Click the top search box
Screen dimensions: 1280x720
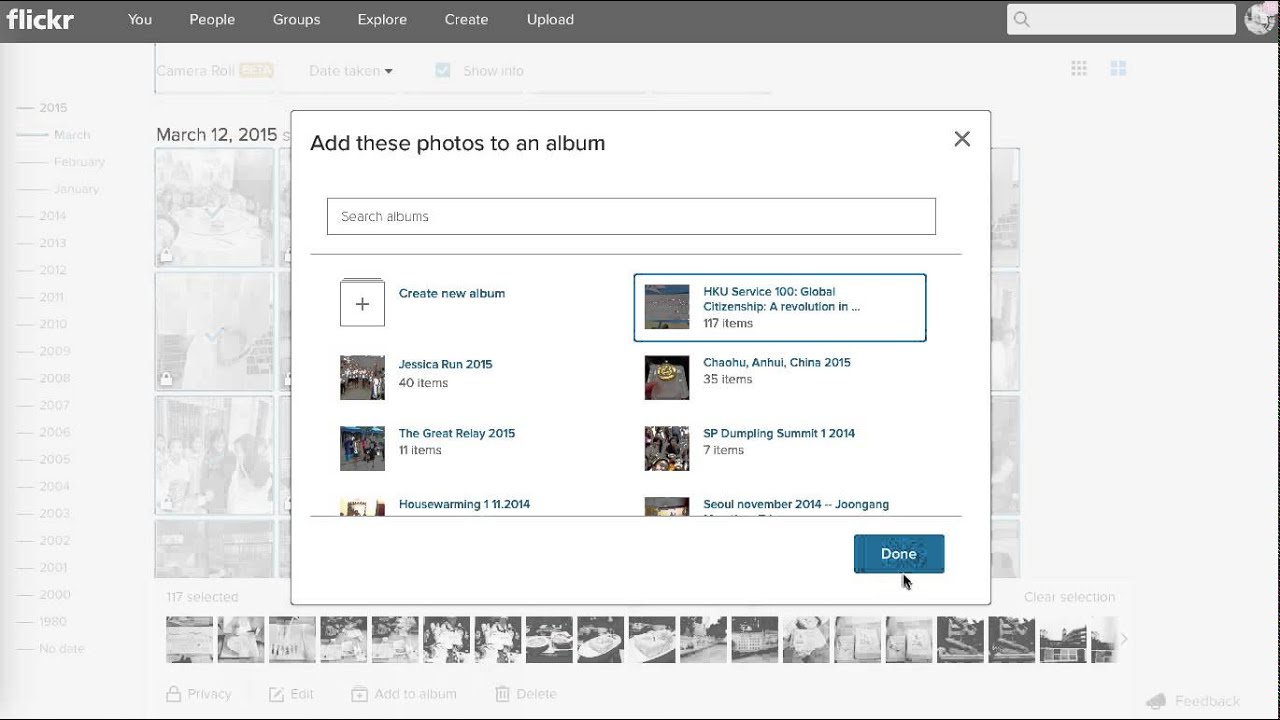click(x=1121, y=19)
